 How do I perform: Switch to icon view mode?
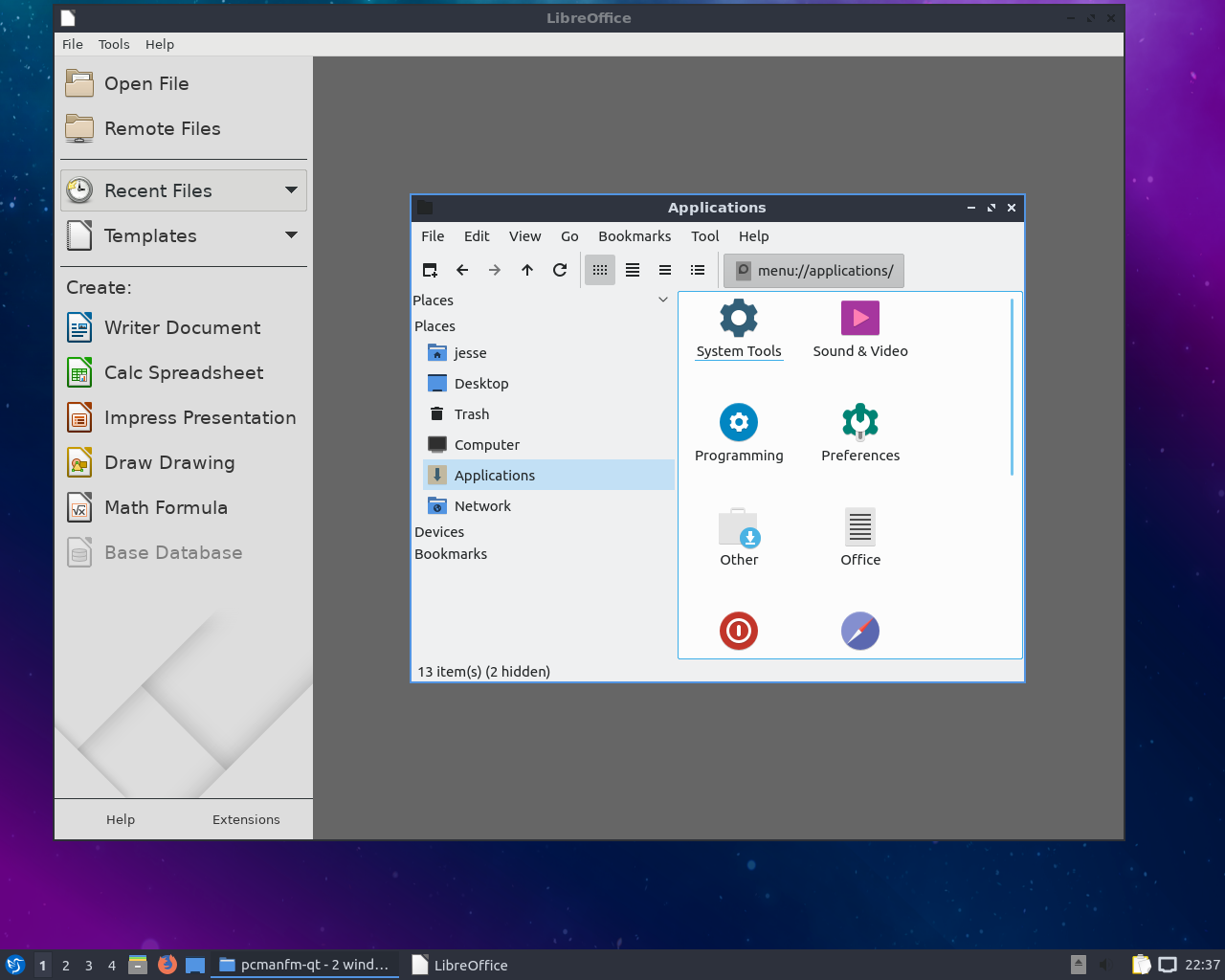tap(600, 270)
